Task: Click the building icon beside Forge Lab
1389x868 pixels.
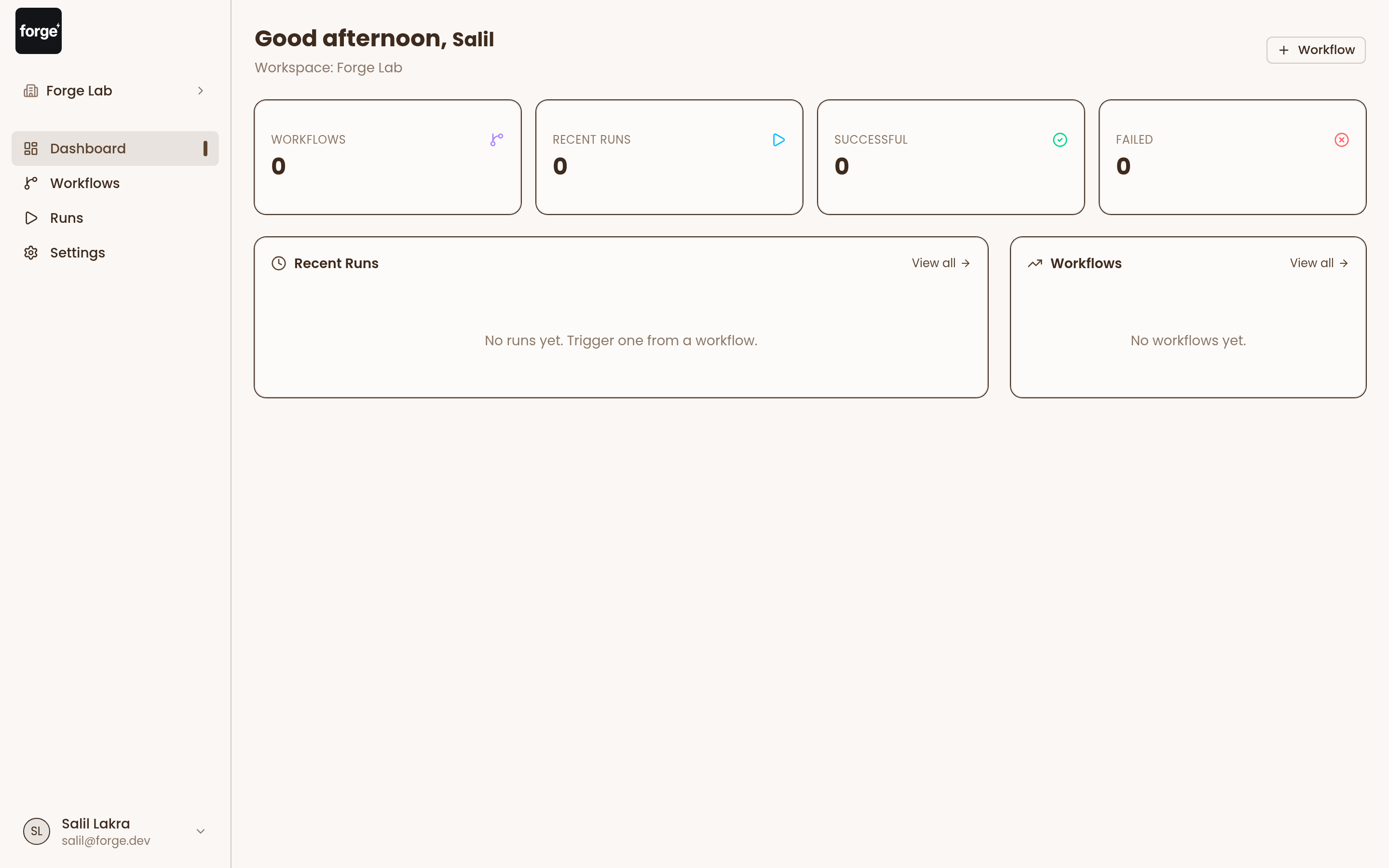Action: click(31, 91)
